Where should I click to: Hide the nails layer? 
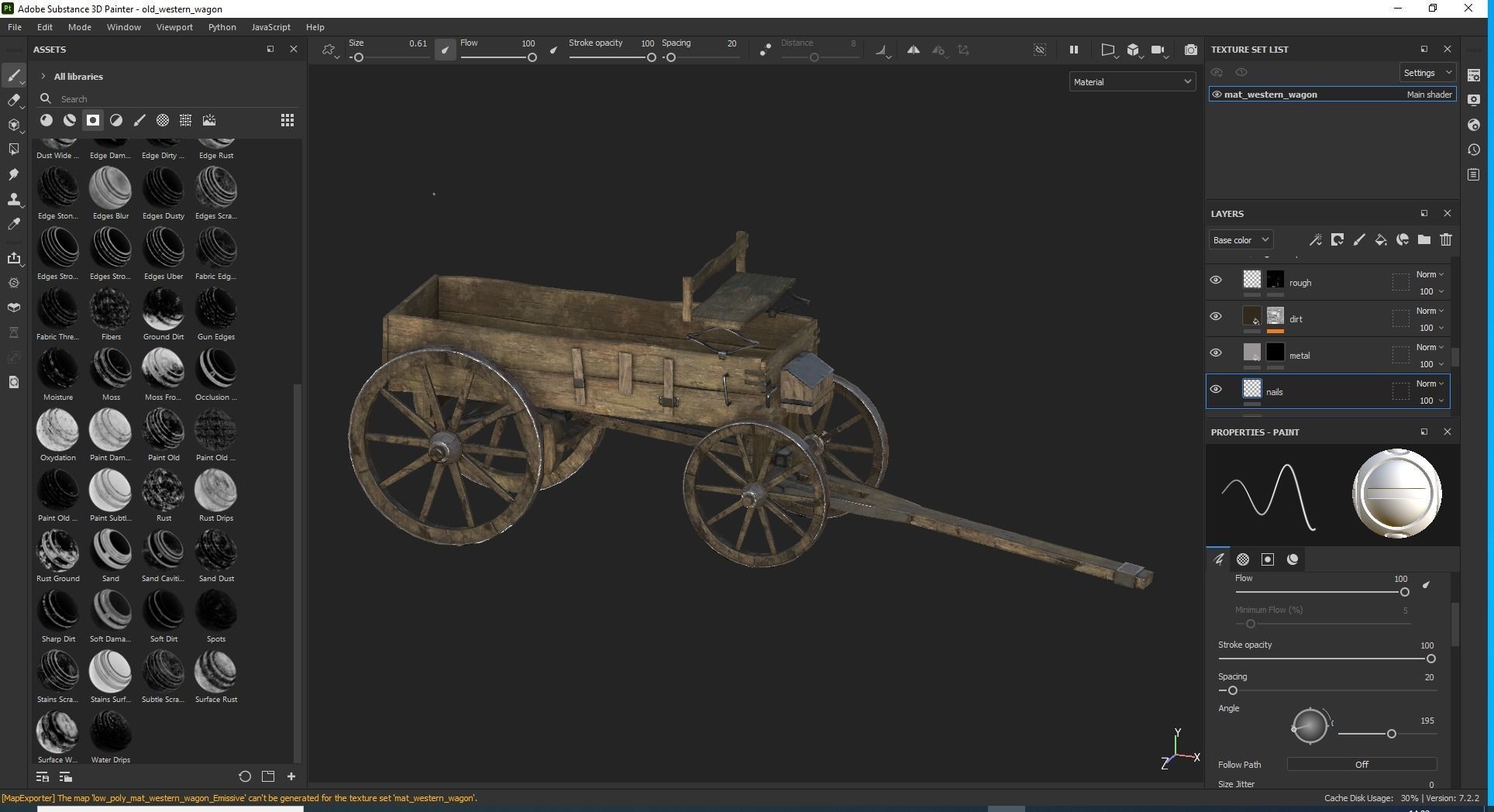(1216, 390)
